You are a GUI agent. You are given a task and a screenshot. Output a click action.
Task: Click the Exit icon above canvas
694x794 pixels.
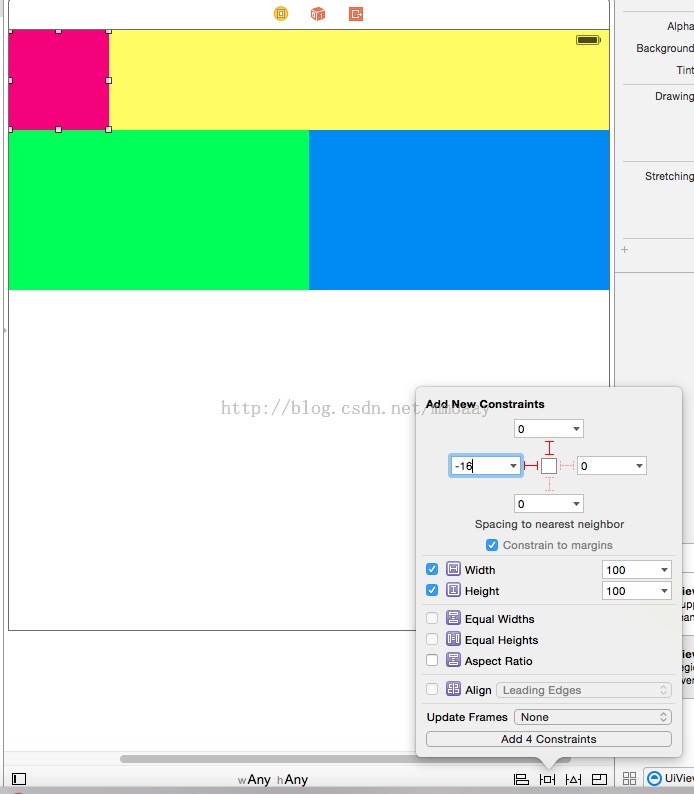click(356, 14)
